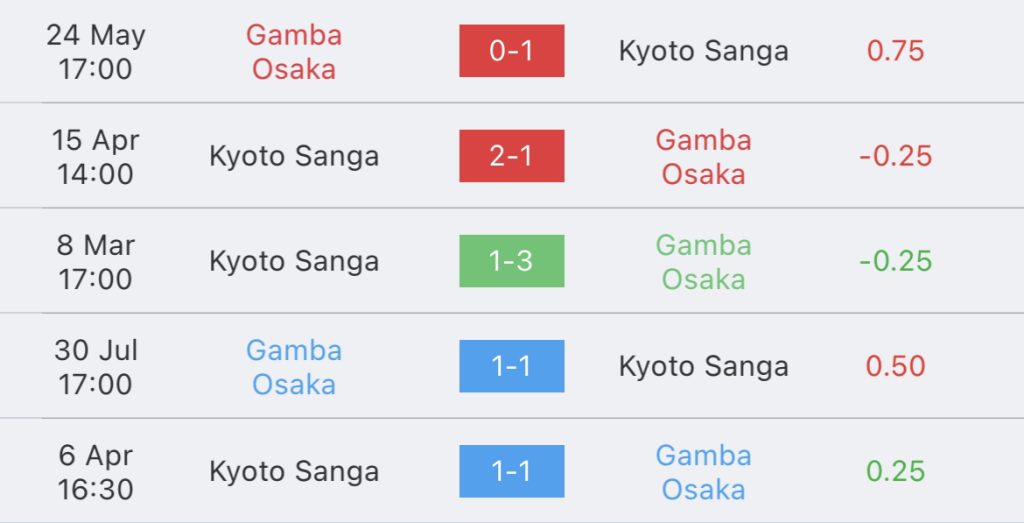Open Kyoto Sanga in 8 Mar match
Image resolution: width=1024 pixels, height=523 pixels.
[x=294, y=261]
